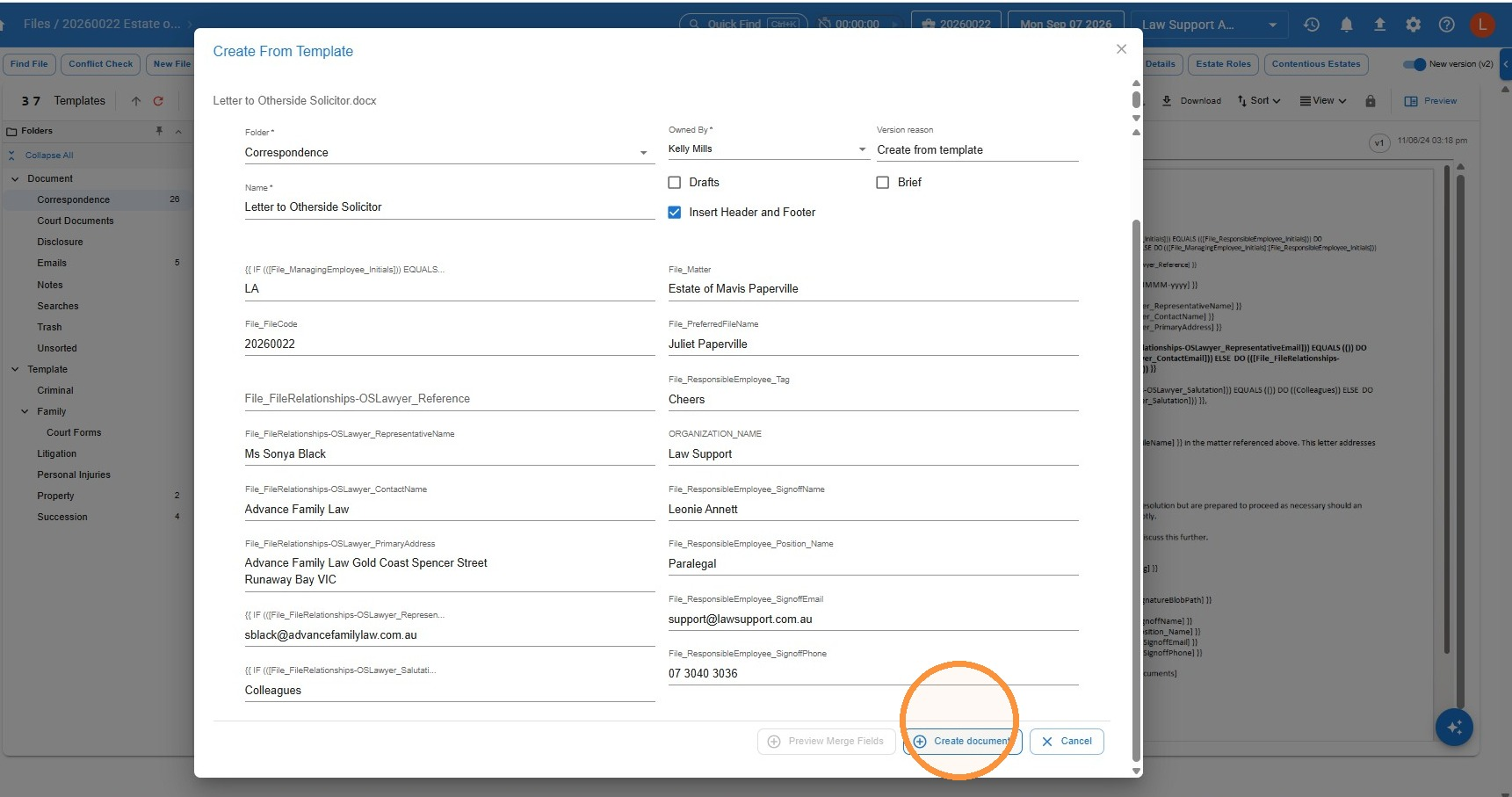The height and width of the screenshot is (797, 1512).
Task: Uncheck Insert Header and Footer
Action: click(675, 213)
